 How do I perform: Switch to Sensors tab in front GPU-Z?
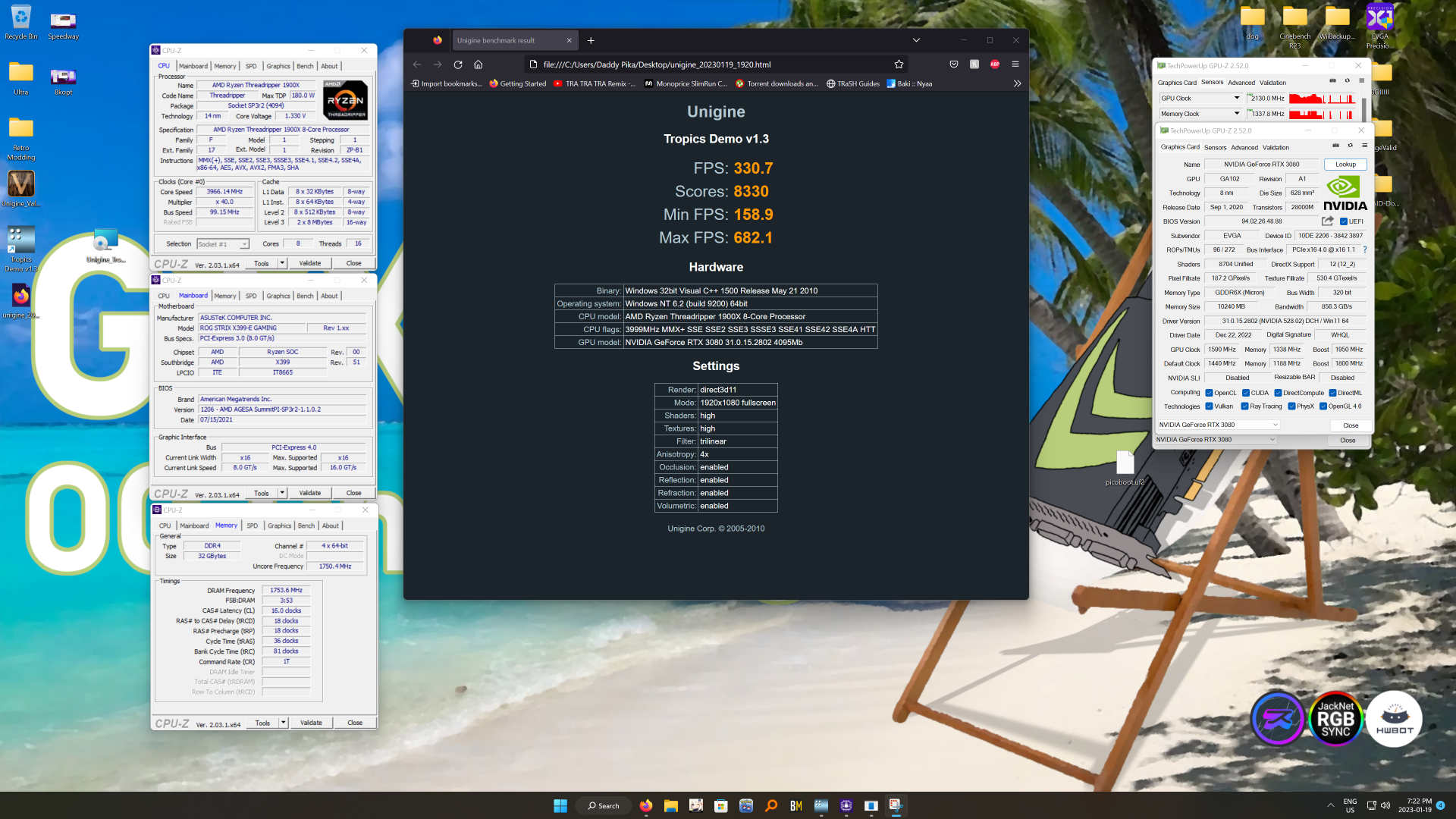[1215, 147]
